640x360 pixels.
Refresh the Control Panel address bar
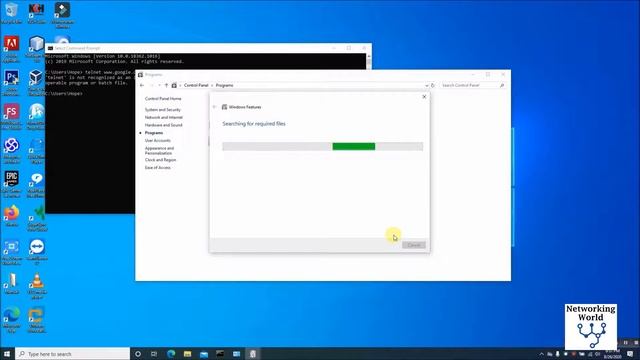point(433,85)
